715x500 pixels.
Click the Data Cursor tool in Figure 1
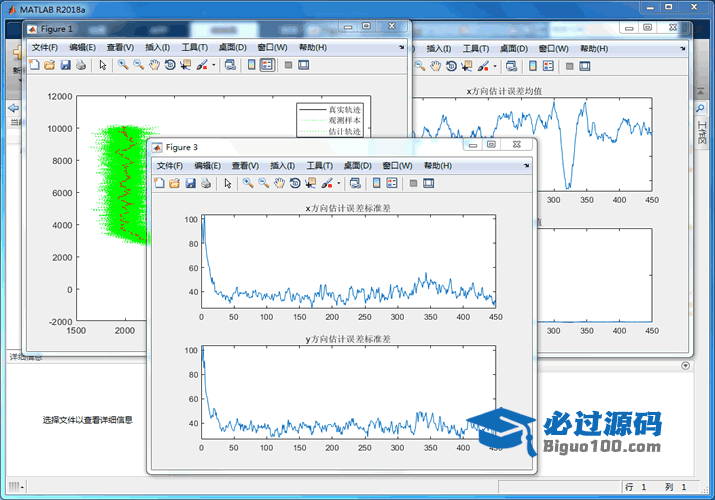[x=186, y=65]
